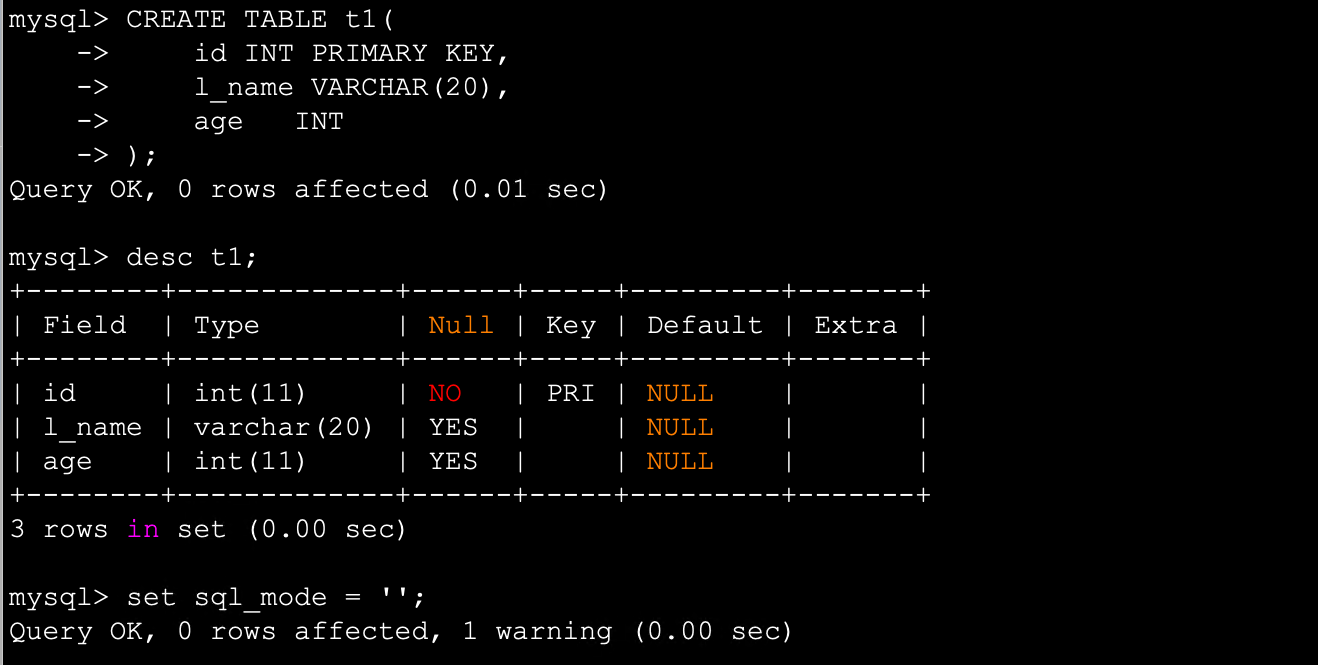
Task: Click the l_name field cell in the table
Action: (93, 427)
